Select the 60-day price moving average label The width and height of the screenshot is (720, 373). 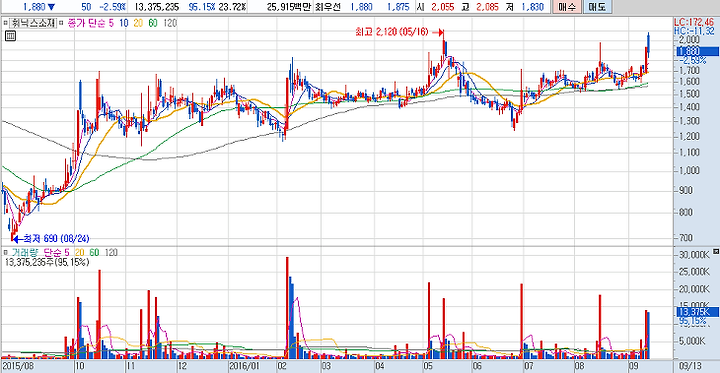tap(153, 23)
